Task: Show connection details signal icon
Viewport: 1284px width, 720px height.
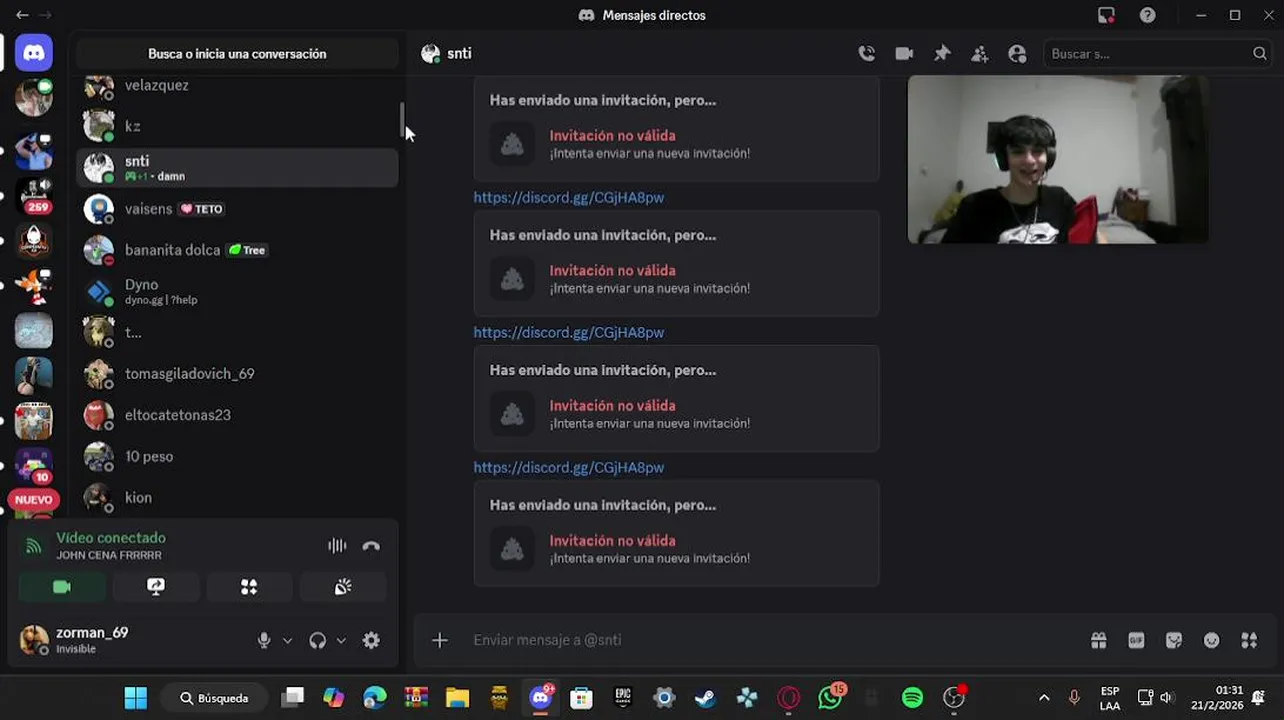Action: coord(34,546)
